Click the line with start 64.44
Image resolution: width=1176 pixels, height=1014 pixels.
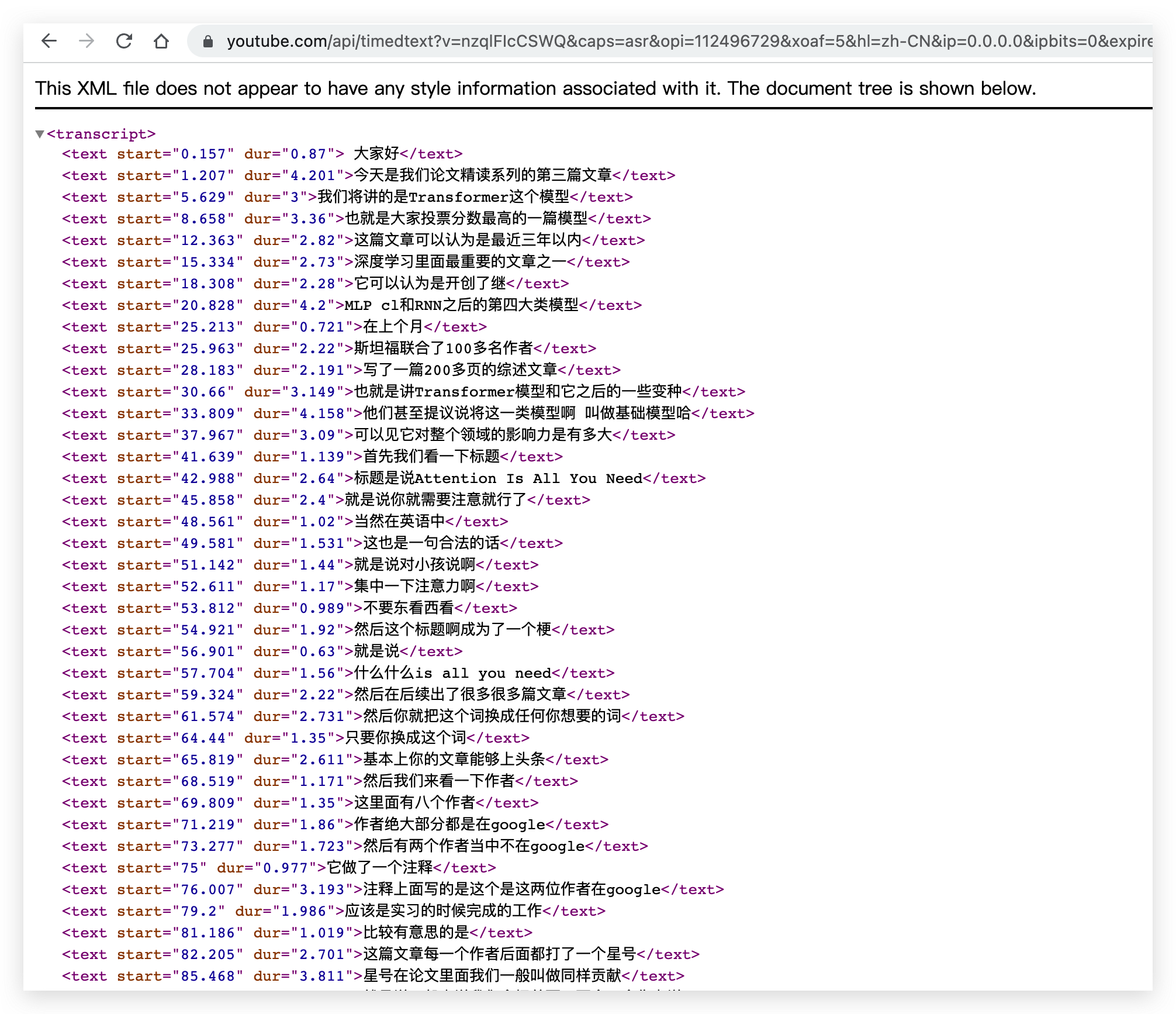click(x=296, y=738)
